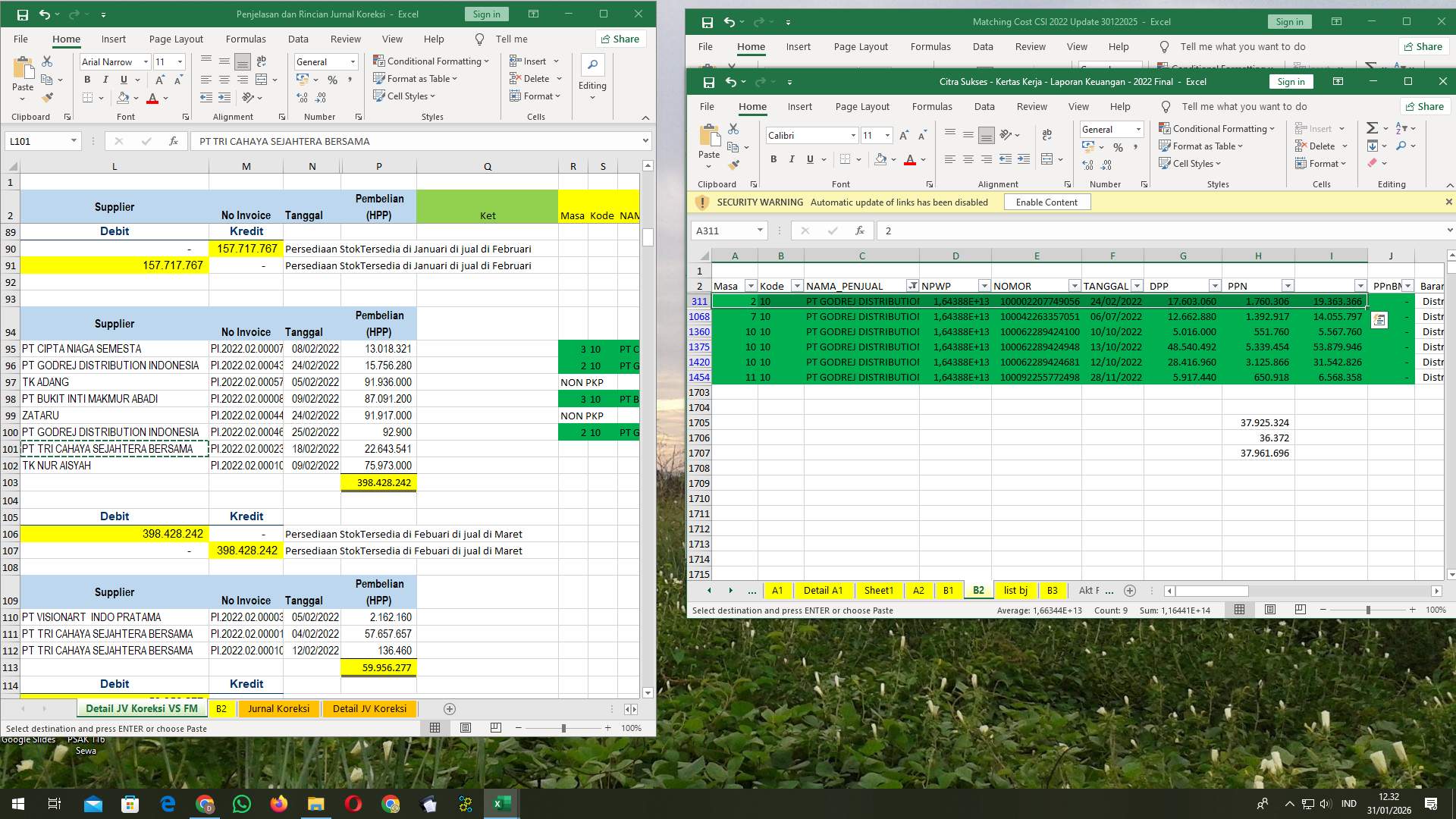Open the NAMA_PENJUAL column filter dropdown

point(912,286)
